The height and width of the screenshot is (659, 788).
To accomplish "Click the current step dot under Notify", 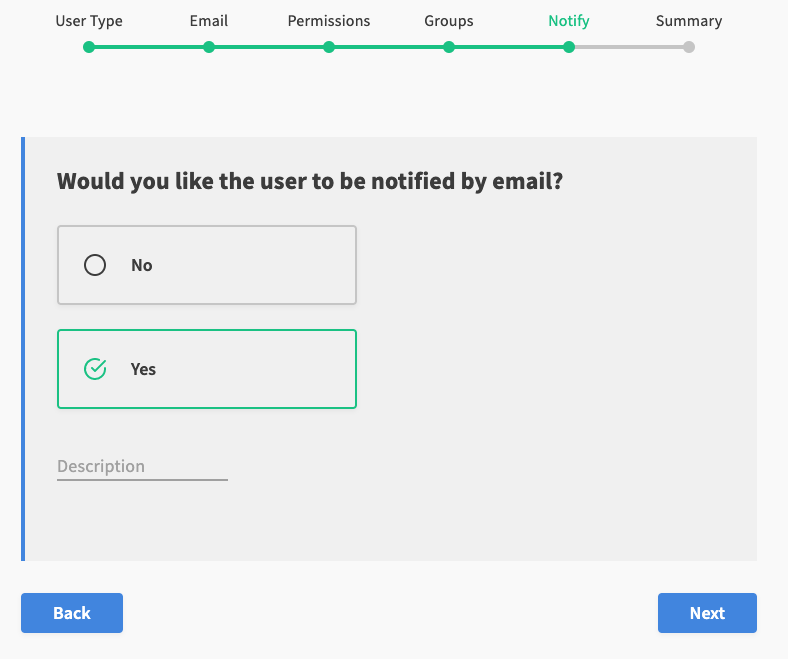I will [569, 47].
